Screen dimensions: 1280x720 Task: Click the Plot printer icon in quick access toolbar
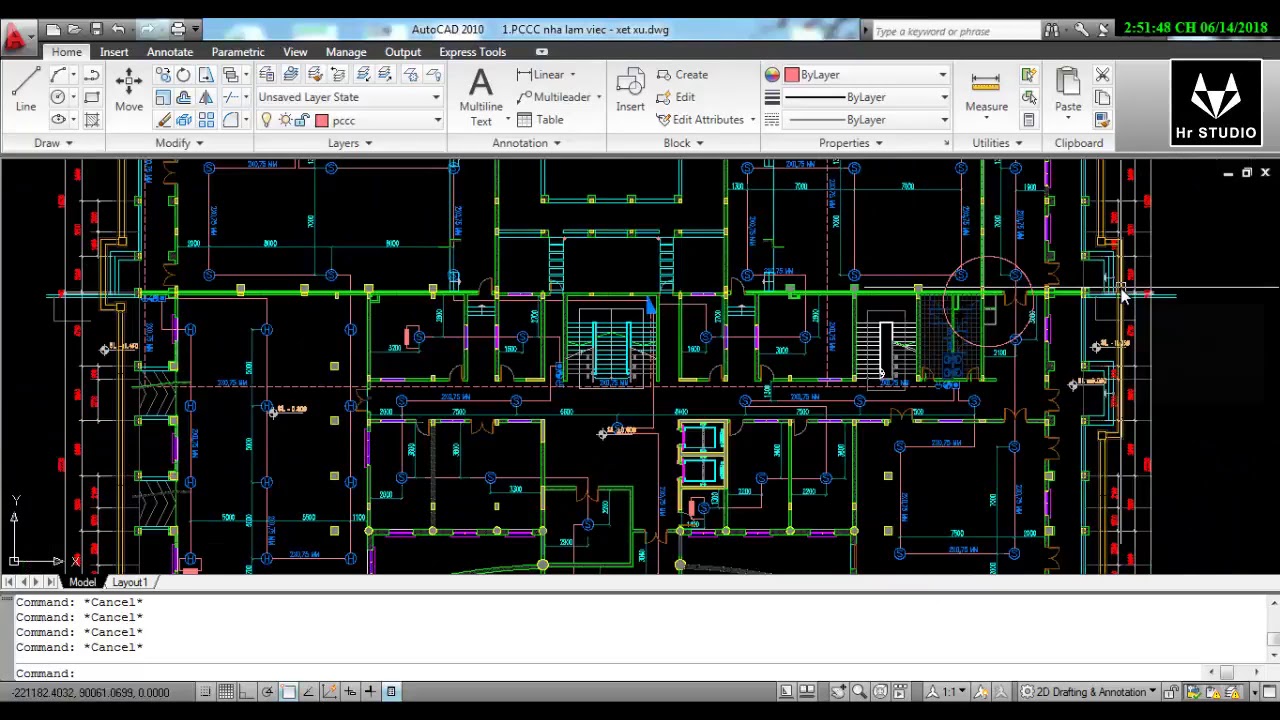tap(178, 29)
